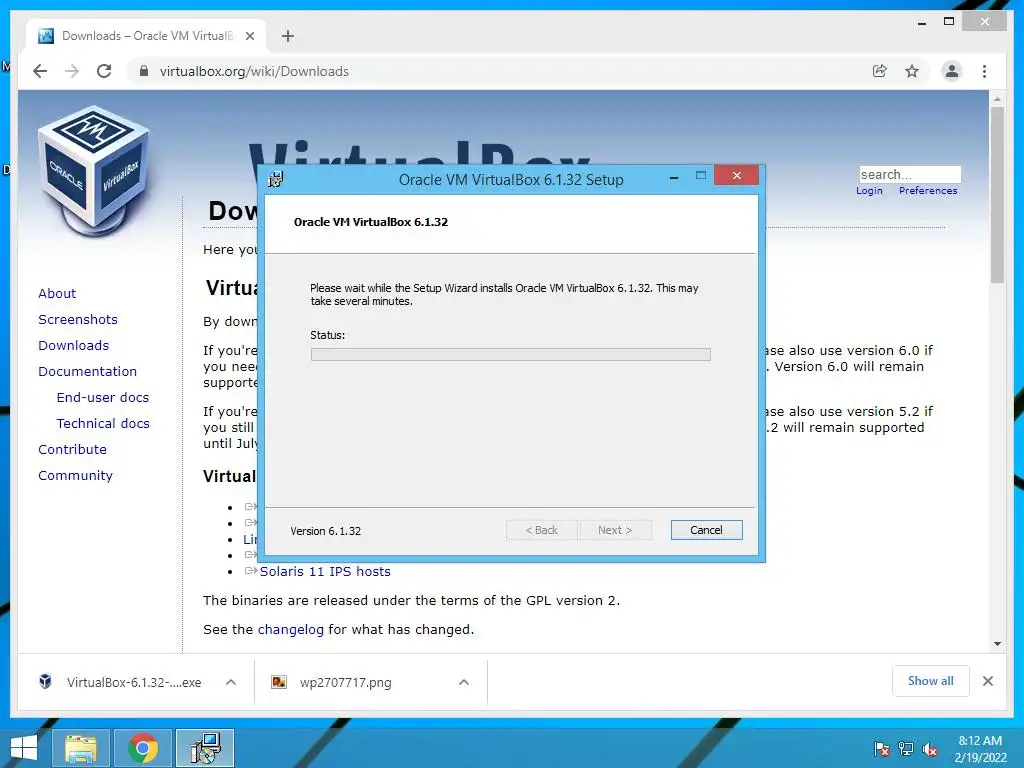Reload the VirtualBox downloads page
This screenshot has width=1024, height=768.
104,71
